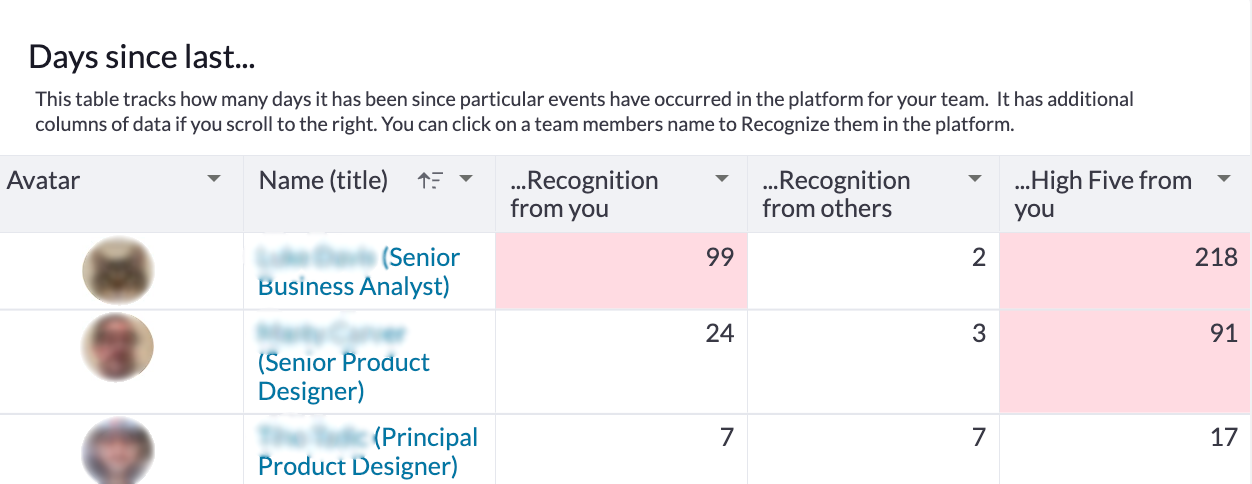Image resolution: width=1252 pixels, height=484 pixels.
Task: Open the Senior Product Designer name link
Action: tap(343, 362)
